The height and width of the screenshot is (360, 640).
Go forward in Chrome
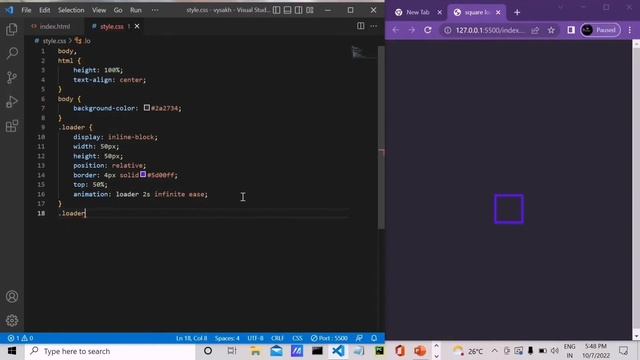point(411,30)
